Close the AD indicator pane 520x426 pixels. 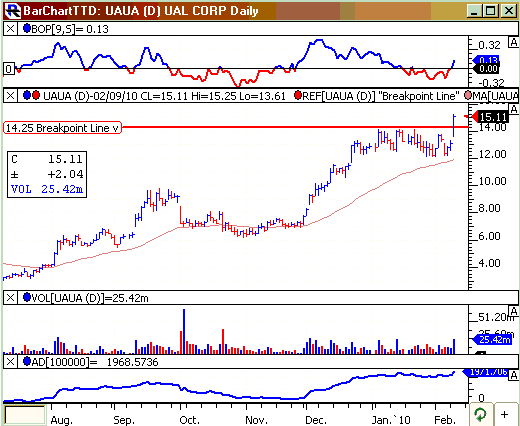10,362
